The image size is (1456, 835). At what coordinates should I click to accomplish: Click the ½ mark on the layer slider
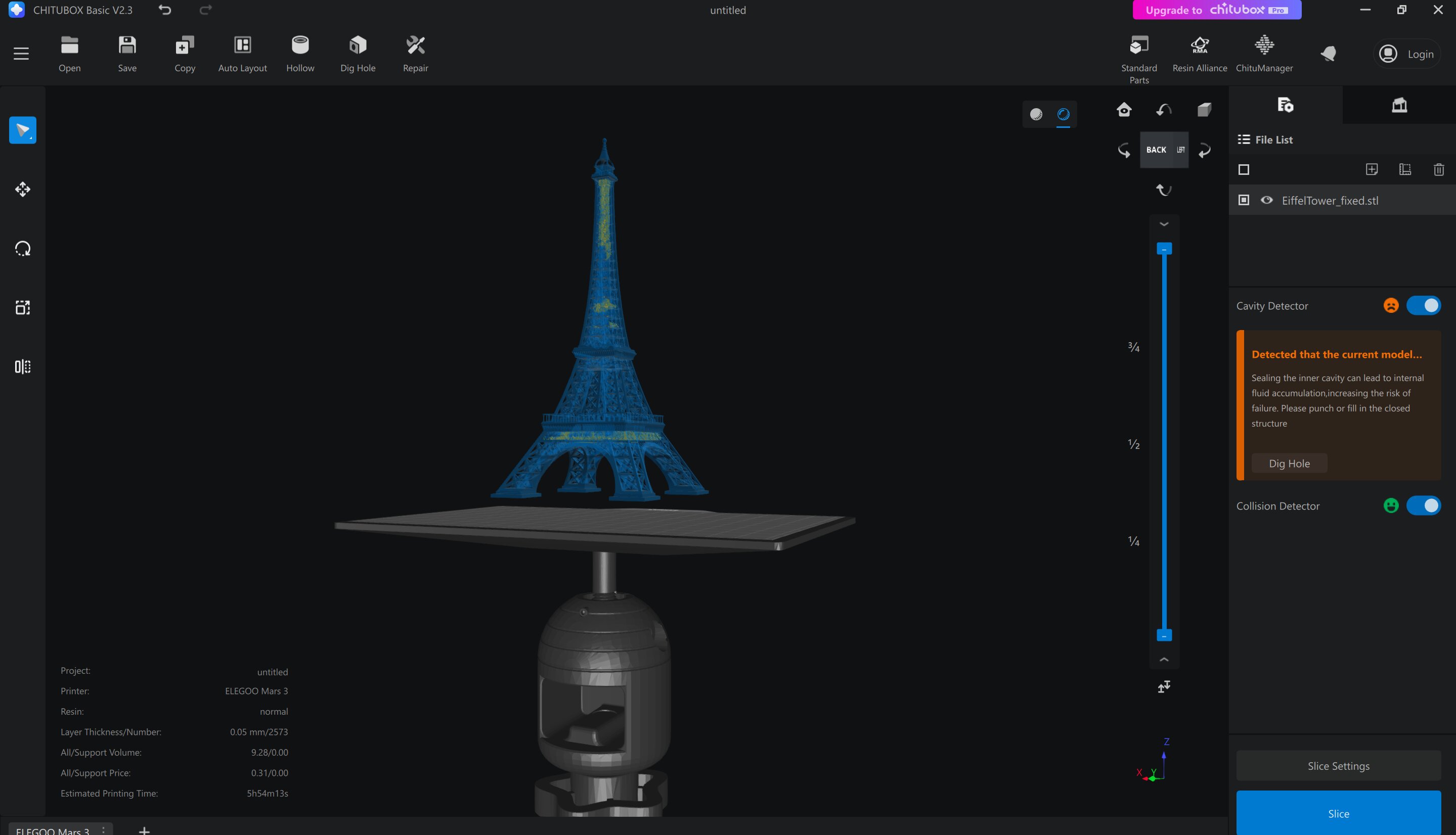[1133, 444]
